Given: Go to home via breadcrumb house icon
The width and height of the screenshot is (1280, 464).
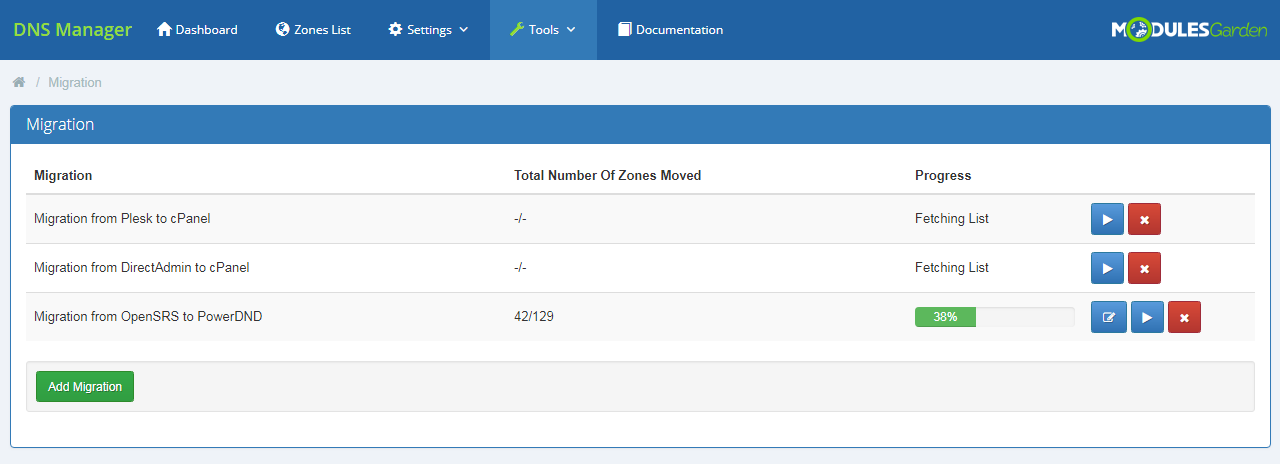Looking at the screenshot, I should tap(19, 82).
